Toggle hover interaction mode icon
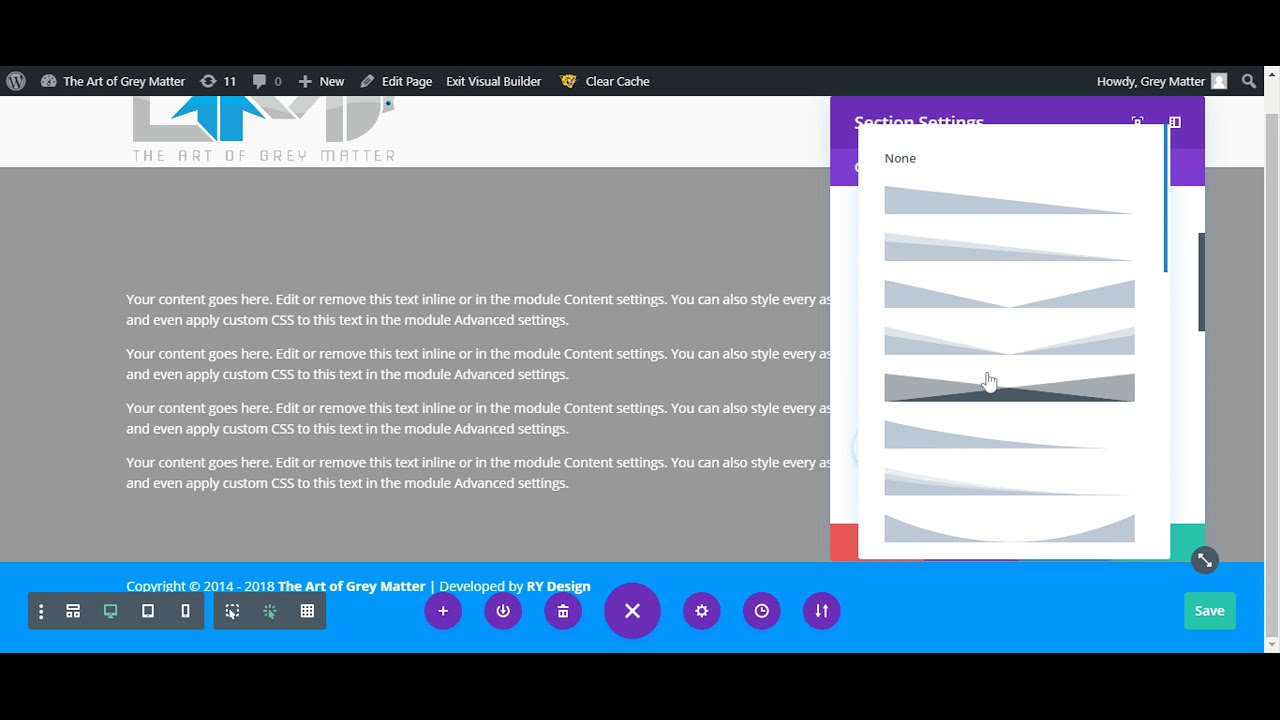 pos(270,611)
